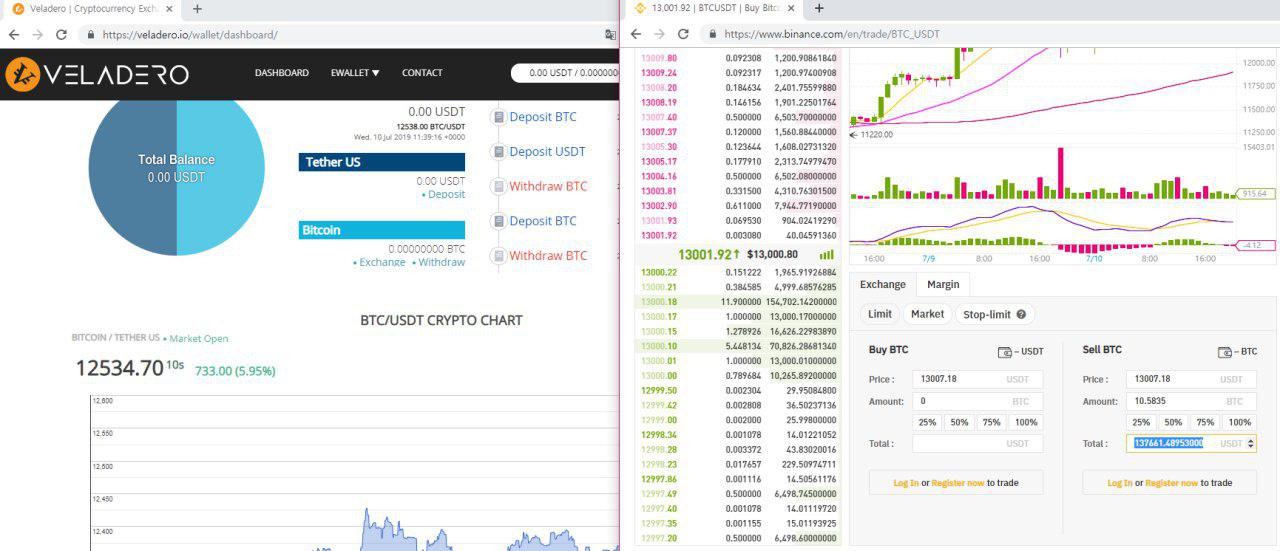This screenshot has width=1280, height=551.
Task: Select the Market order type
Action: 927,314
